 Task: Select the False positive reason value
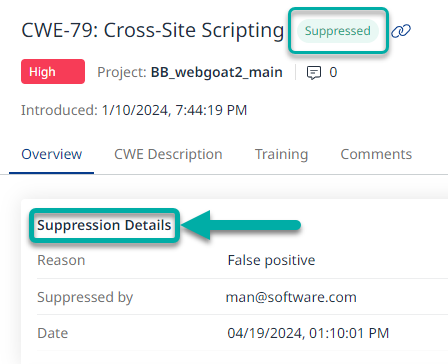tap(271, 260)
